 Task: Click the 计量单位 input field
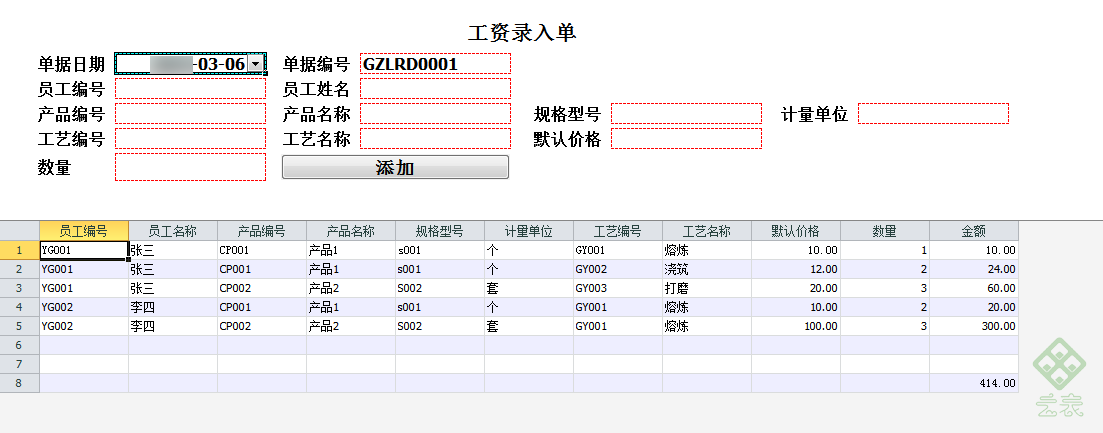click(x=933, y=113)
